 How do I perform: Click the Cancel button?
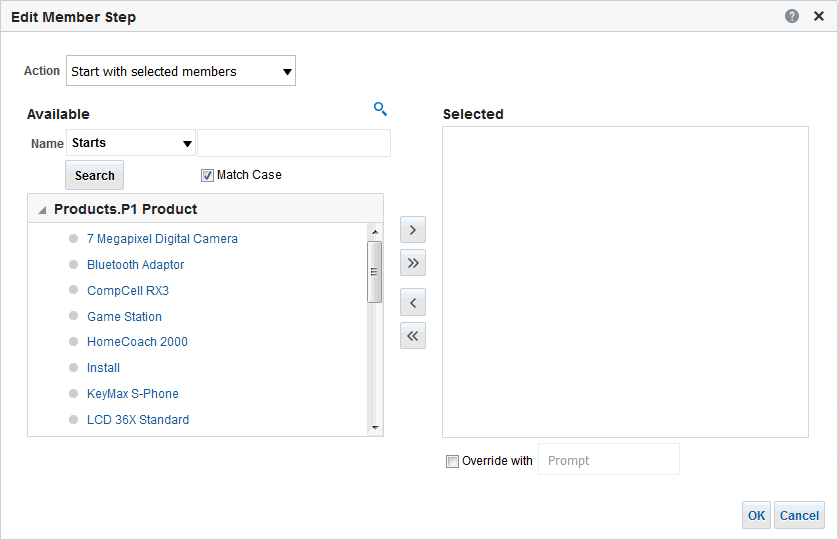(x=799, y=515)
